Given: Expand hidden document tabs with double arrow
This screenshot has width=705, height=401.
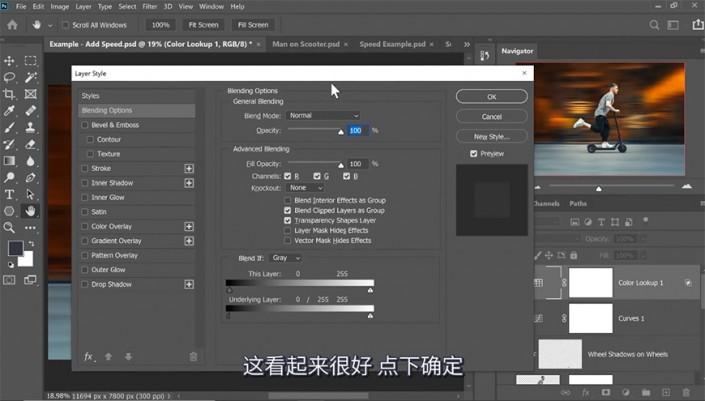Looking at the screenshot, I should pos(467,45).
